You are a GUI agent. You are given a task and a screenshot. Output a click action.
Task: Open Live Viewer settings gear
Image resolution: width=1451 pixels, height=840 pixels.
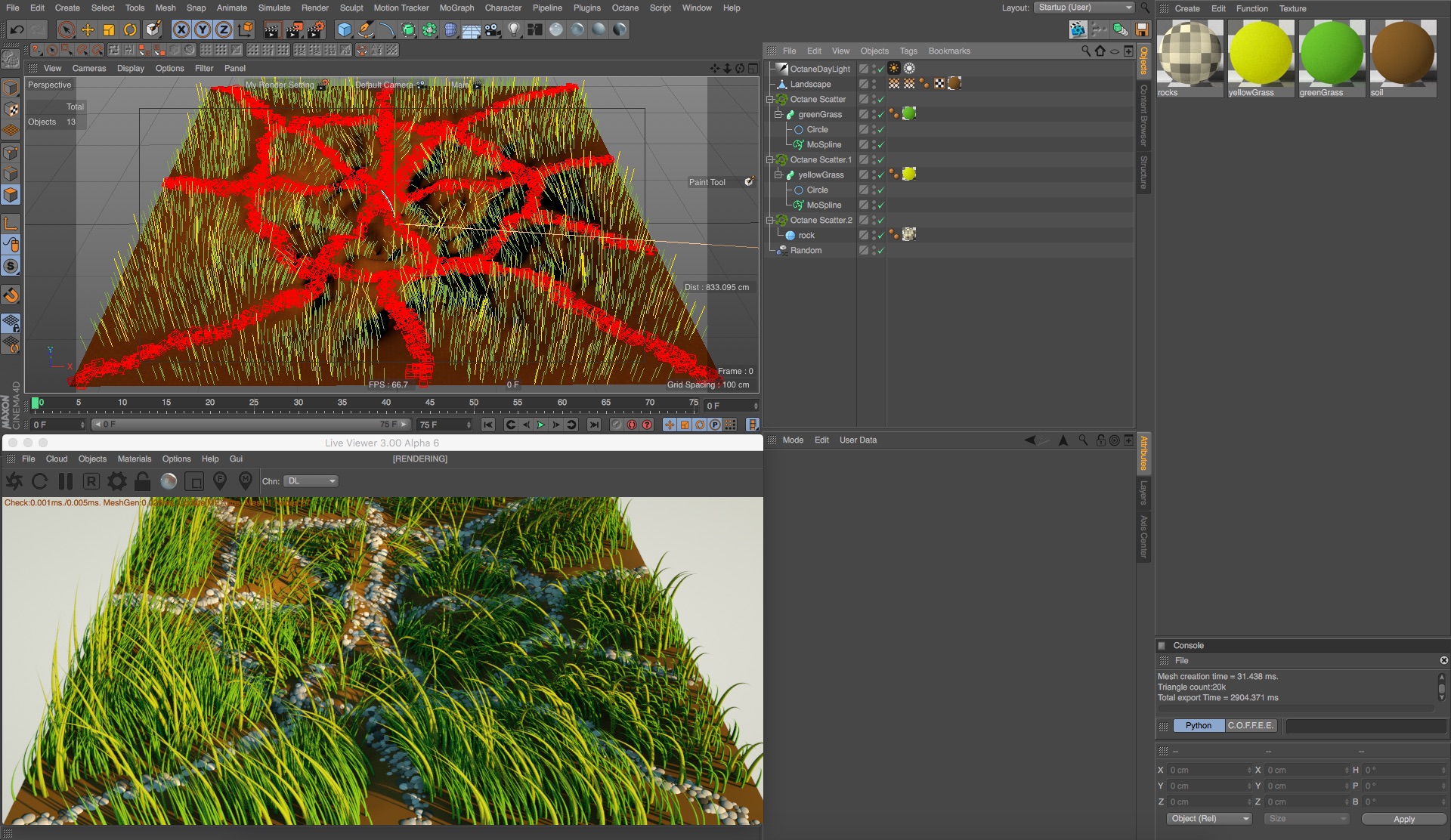[117, 481]
